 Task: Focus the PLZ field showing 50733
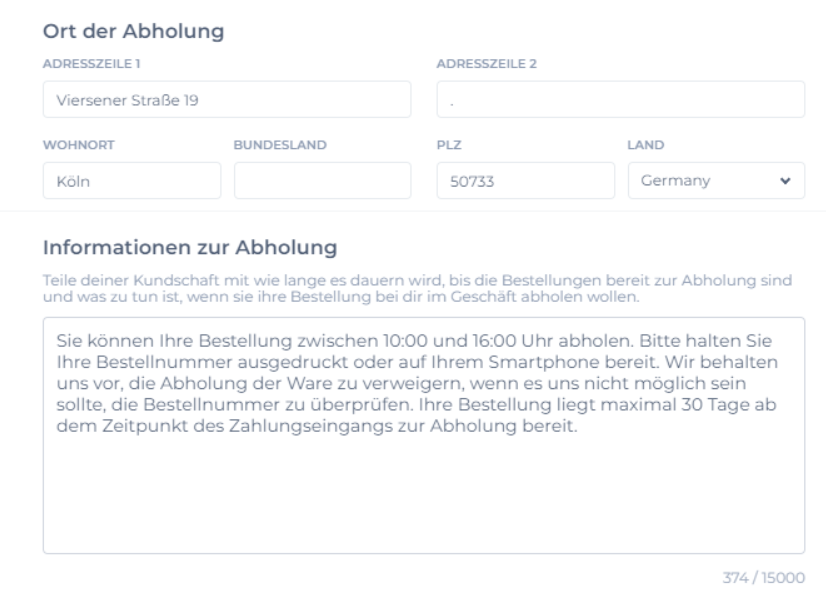tap(526, 181)
